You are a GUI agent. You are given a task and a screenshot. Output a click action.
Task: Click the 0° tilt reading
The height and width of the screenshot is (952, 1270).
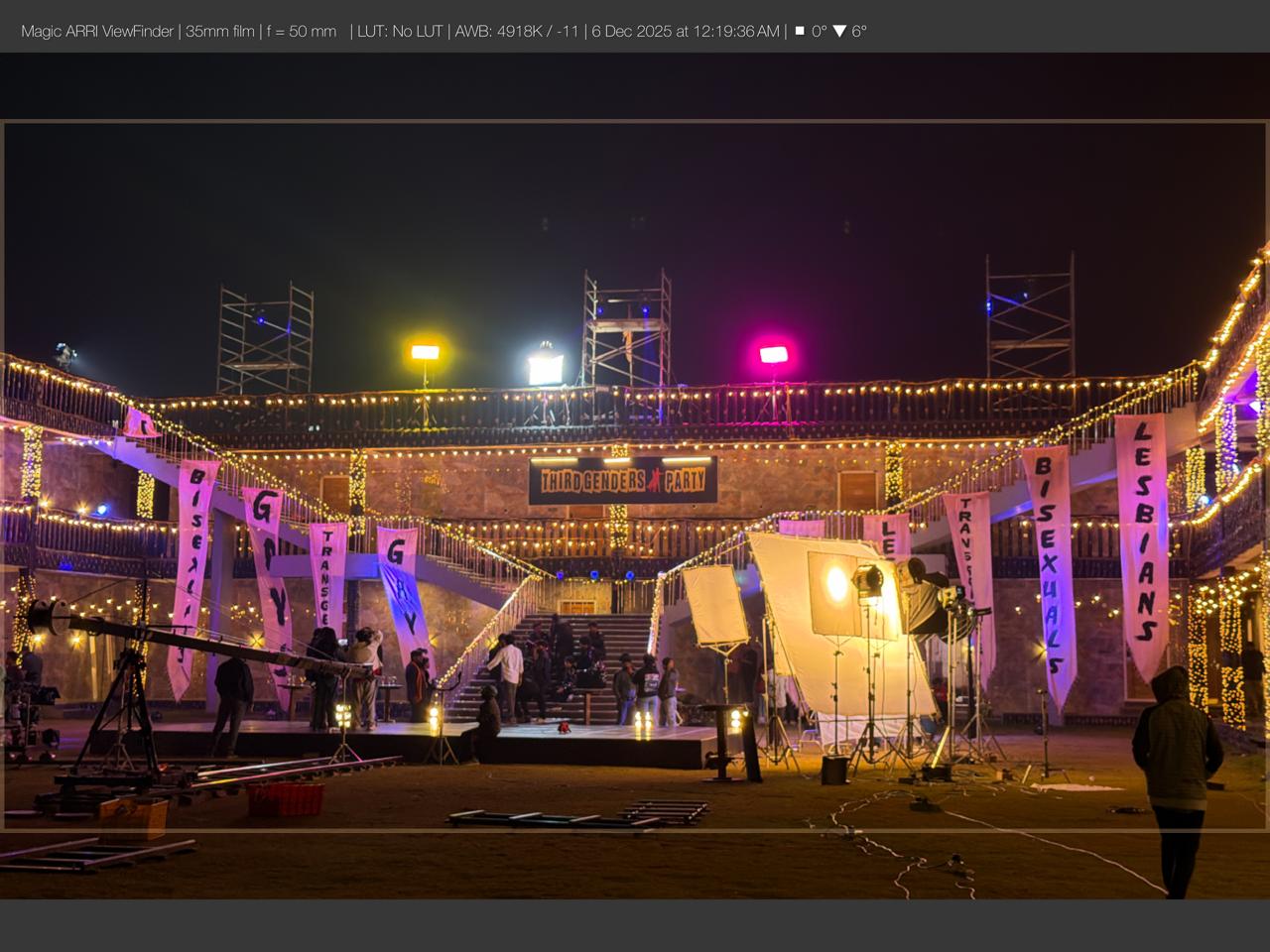coord(819,31)
